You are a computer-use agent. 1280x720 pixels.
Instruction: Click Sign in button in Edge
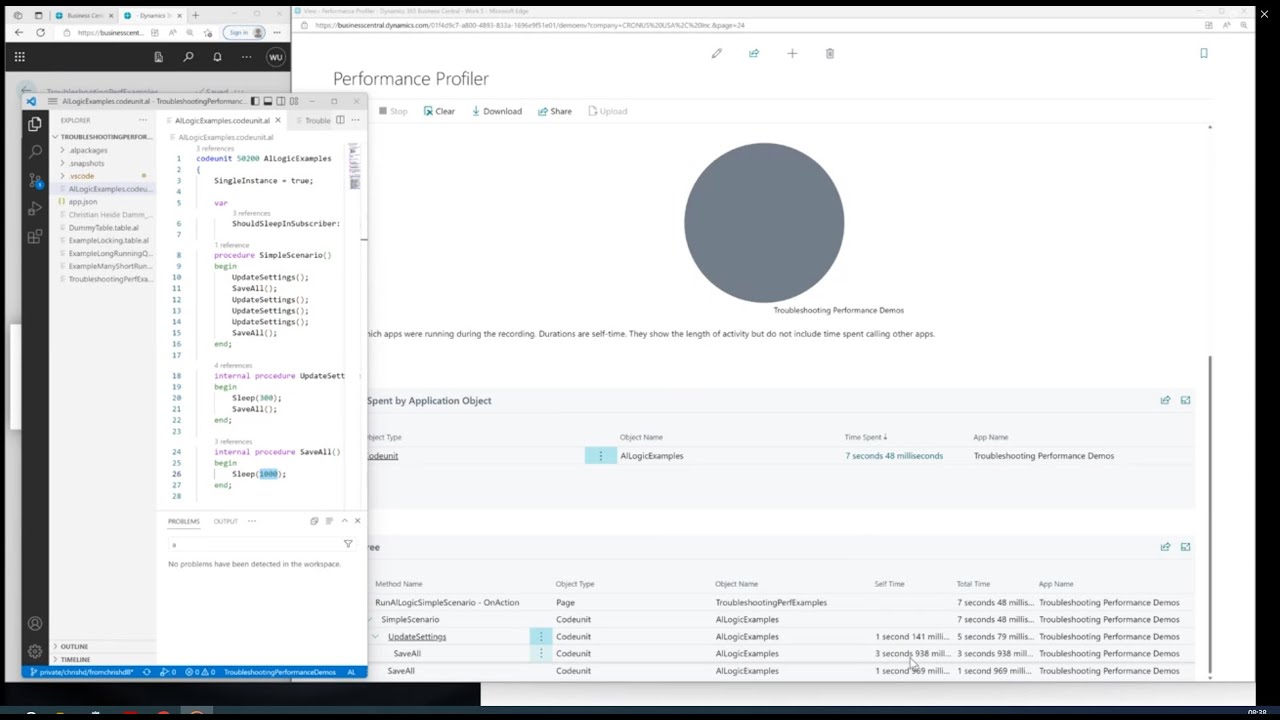pos(246,32)
